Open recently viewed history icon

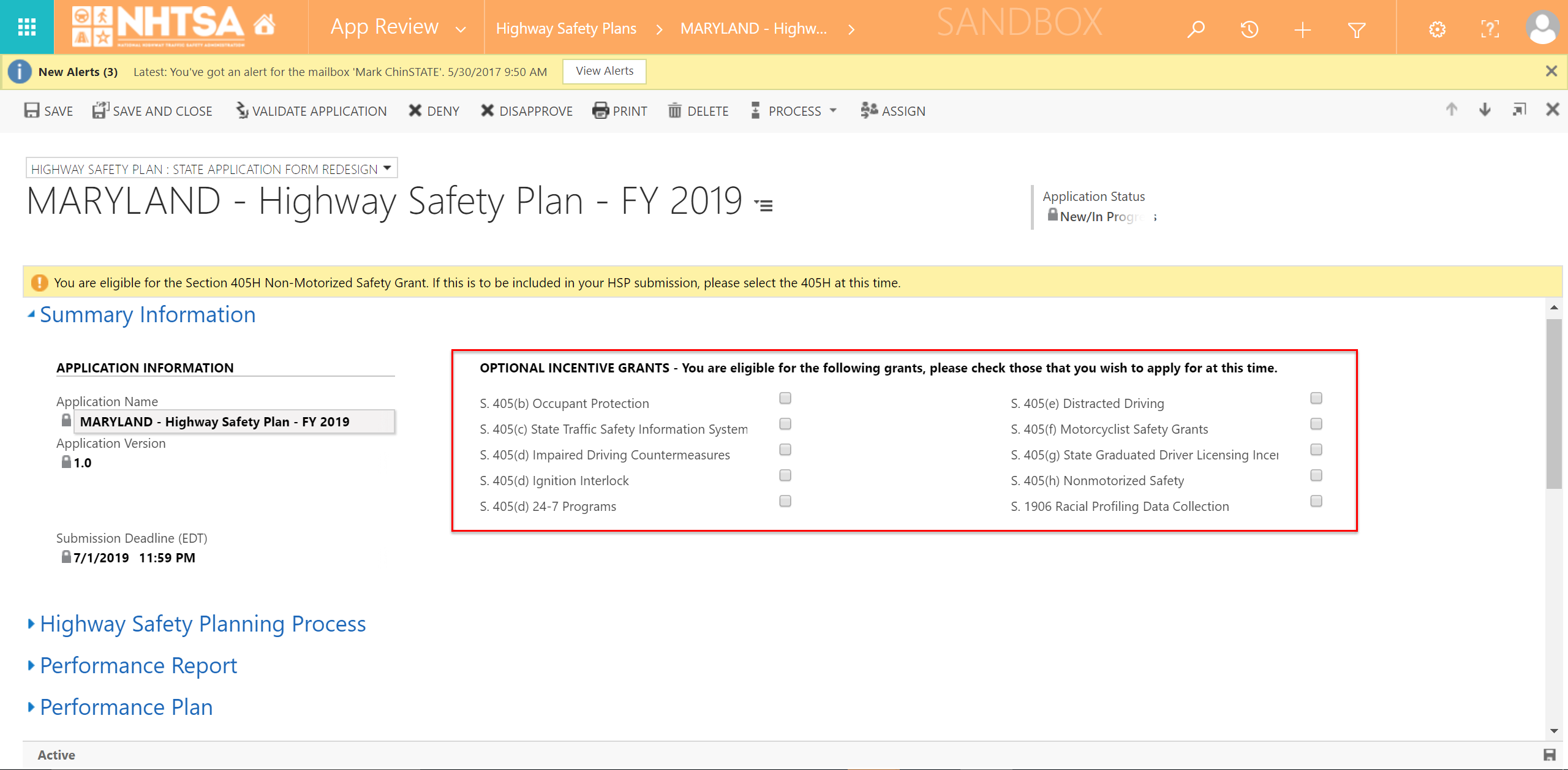pyautogui.click(x=1249, y=29)
